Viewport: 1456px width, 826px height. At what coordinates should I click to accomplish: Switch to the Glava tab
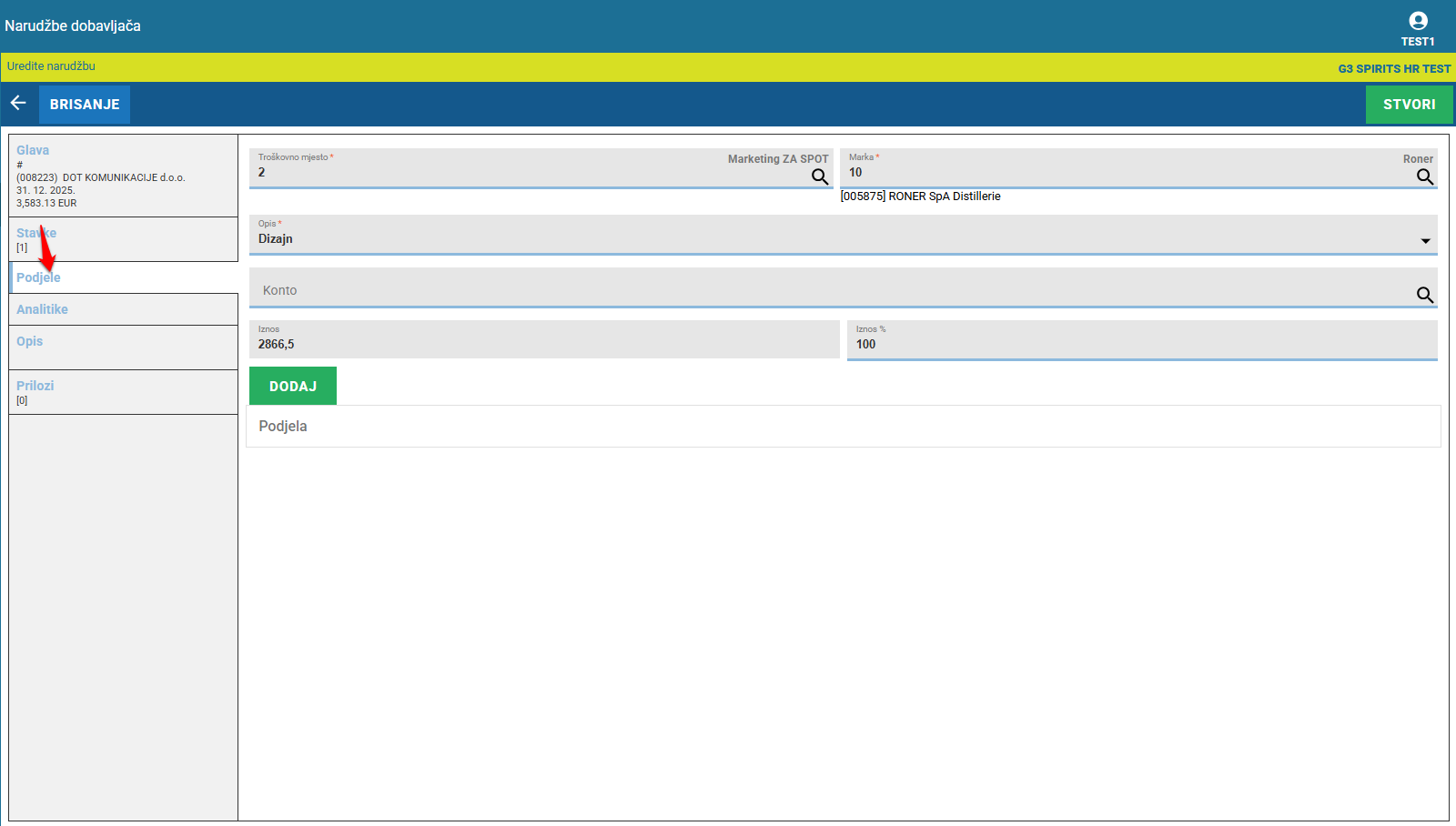33,150
